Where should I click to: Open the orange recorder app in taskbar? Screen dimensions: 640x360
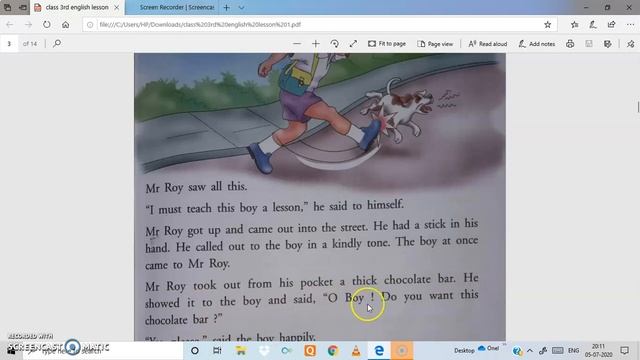pos(402,351)
